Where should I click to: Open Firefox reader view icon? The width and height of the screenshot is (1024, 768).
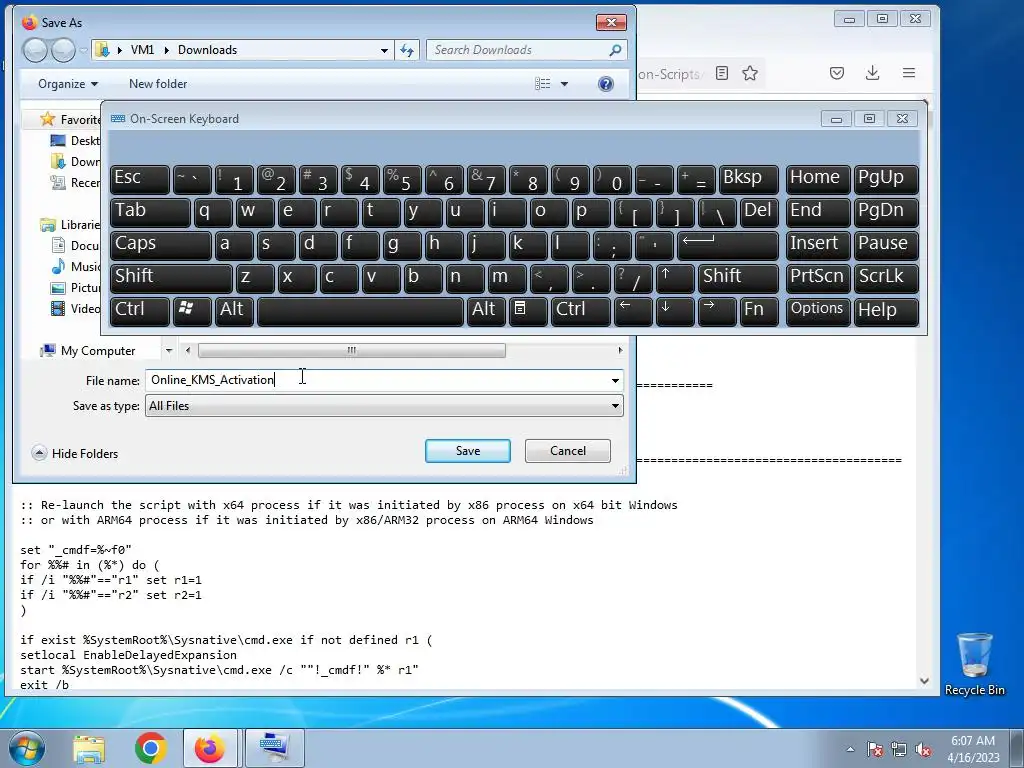(722, 73)
